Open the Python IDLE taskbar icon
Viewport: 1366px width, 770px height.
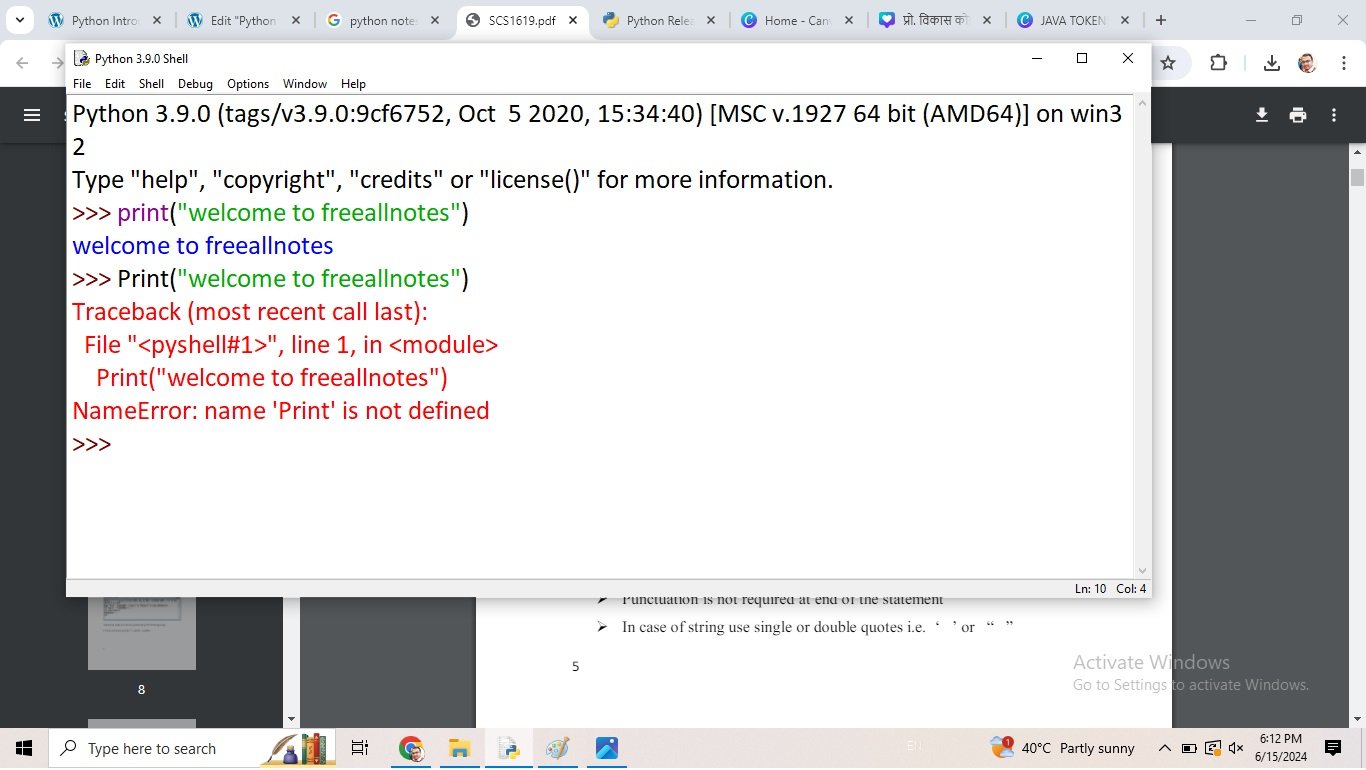pyautogui.click(x=509, y=748)
